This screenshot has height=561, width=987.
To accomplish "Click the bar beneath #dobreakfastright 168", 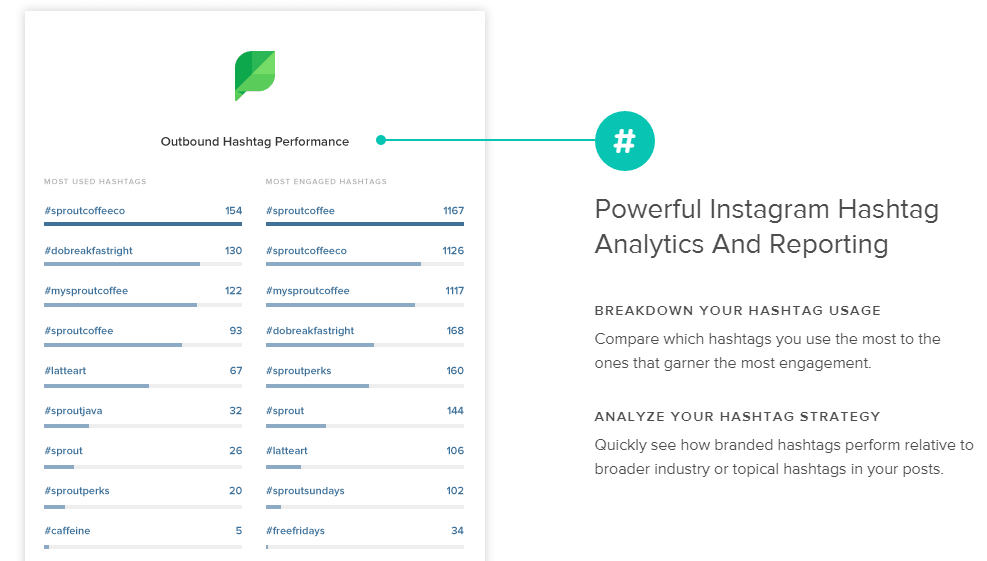I will (x=365, y=345).
